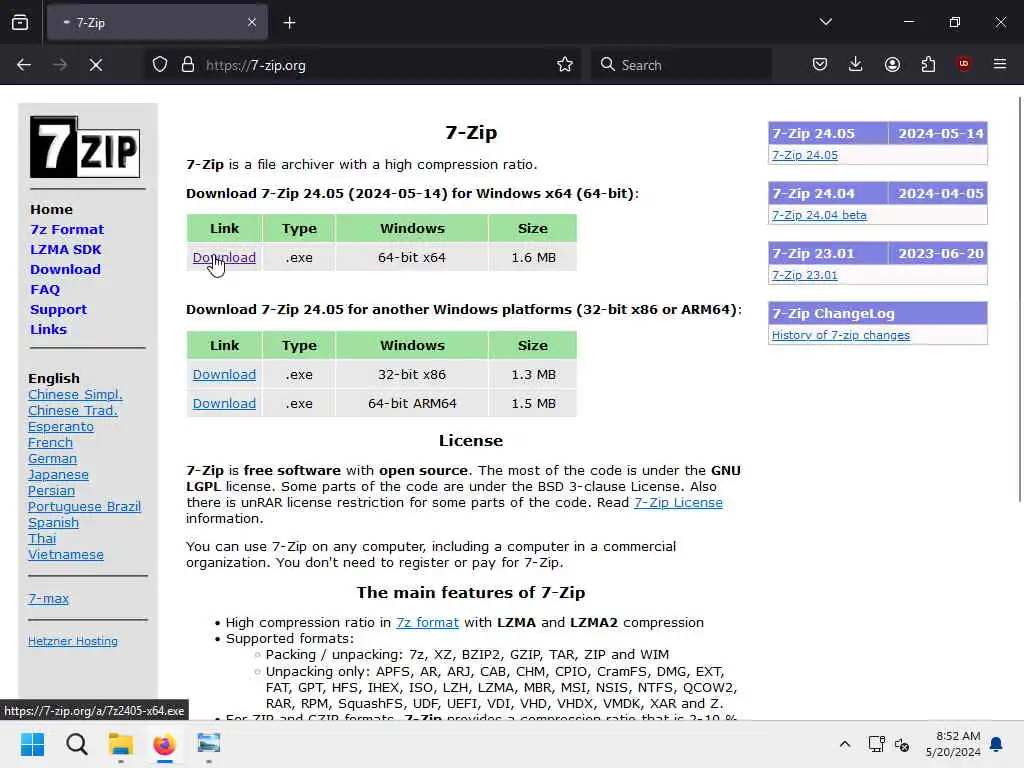This screenshot has width=1024, height=768.
Task: Open the 7-Zip License link
Action: click(679, 503)
